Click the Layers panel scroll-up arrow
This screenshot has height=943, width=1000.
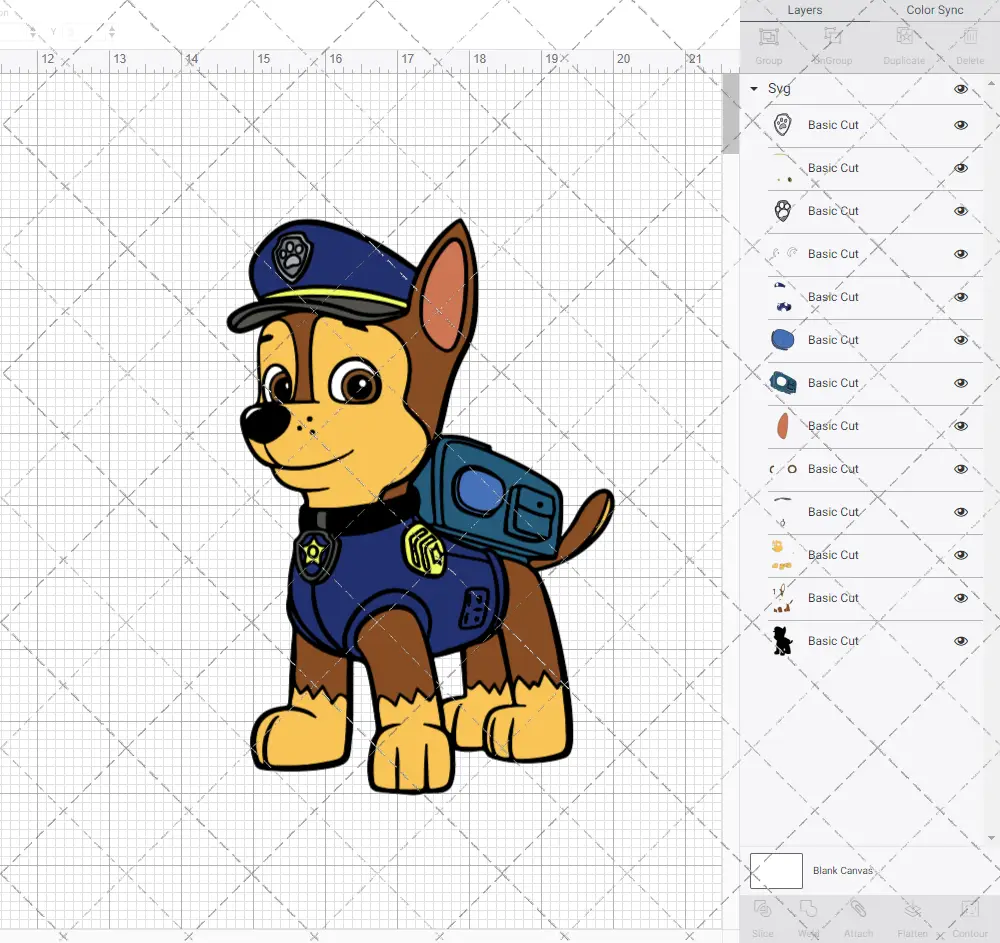tap(990, 84)
